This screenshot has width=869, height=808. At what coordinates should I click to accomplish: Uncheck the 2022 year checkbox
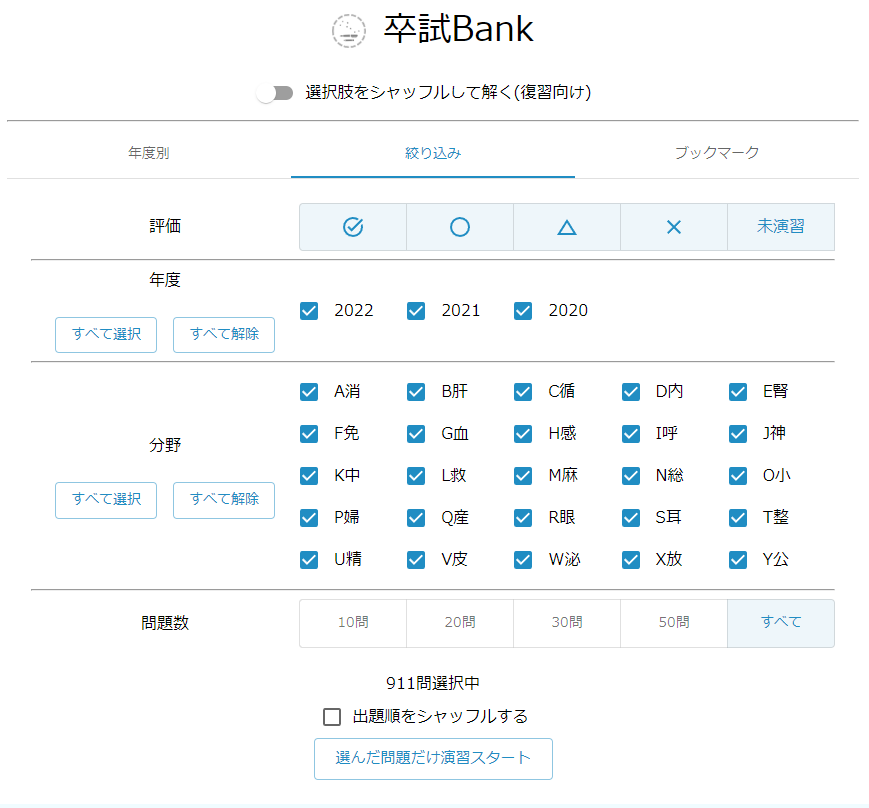point(310,311)
